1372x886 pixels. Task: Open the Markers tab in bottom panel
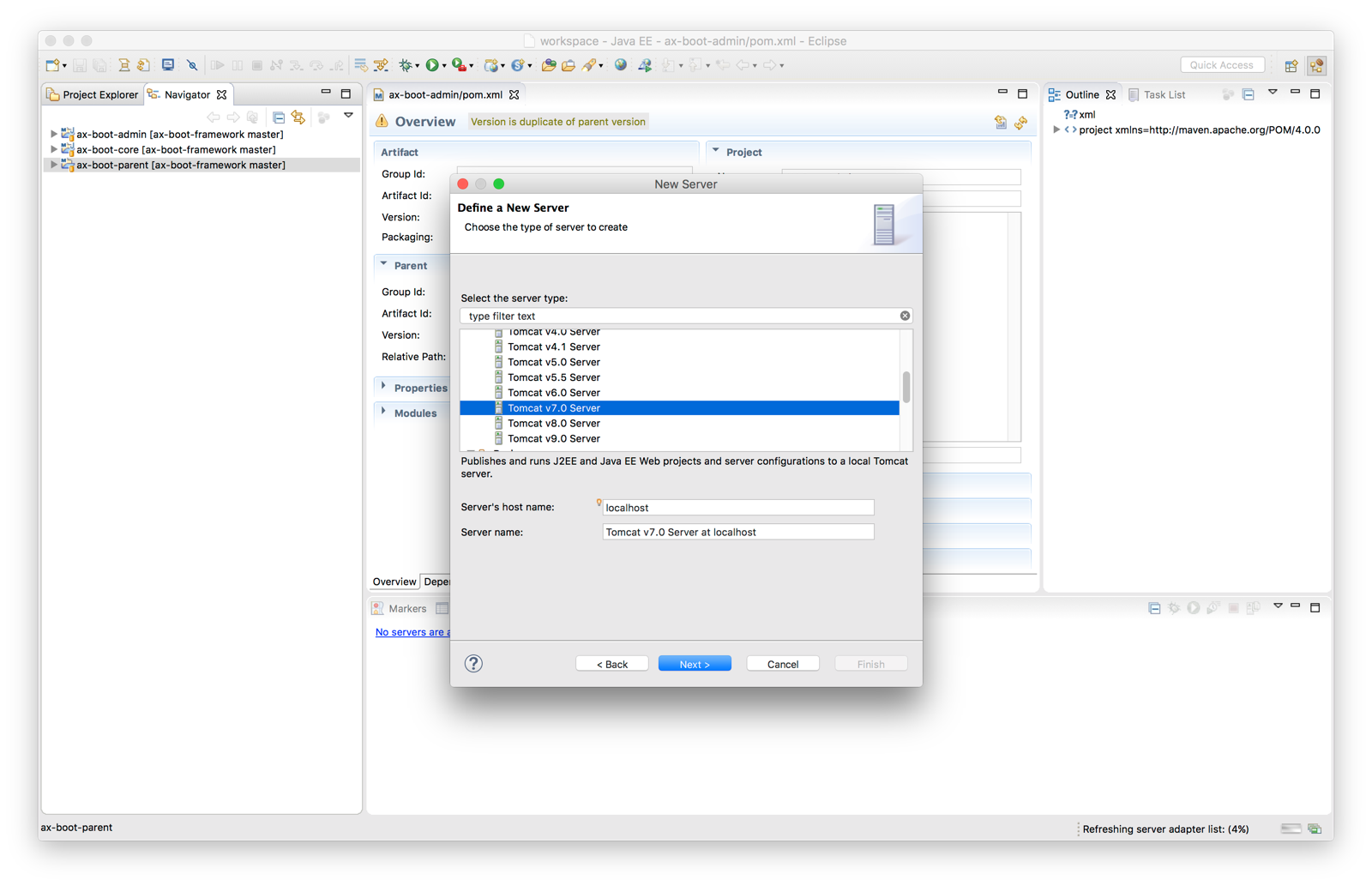click(x=400, y=608)
